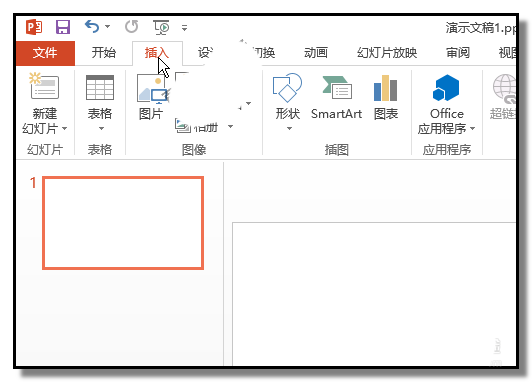Save the presentation with the floppy icon

point(63,27)
